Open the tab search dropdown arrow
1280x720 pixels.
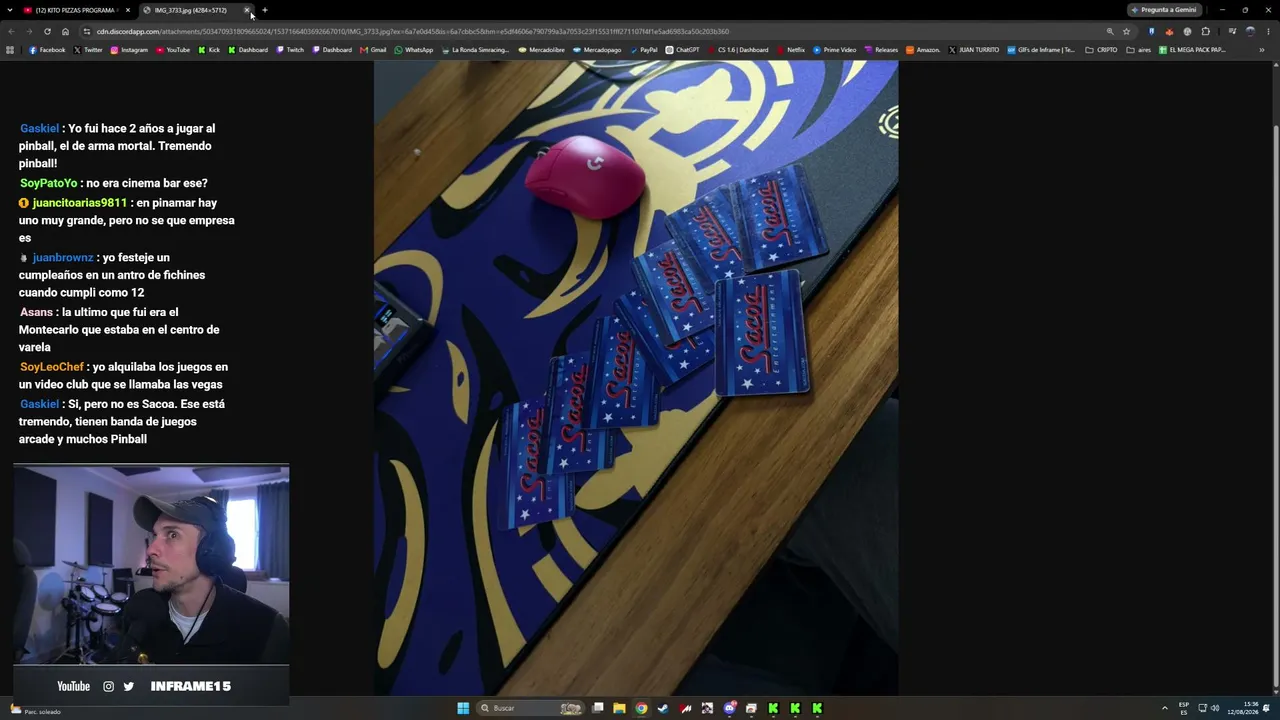pos(9,10)
